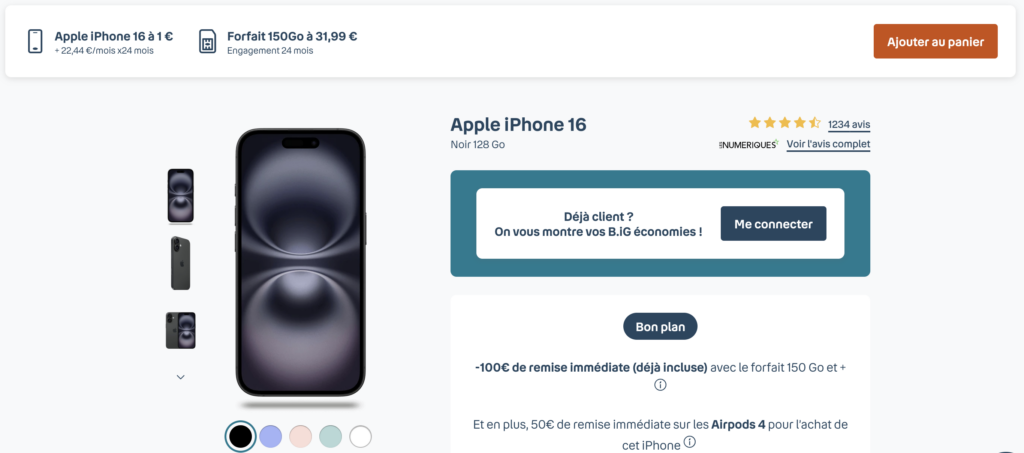
Task: Click the info icon after forfait 150 Go et +
Action: coord(660,385)
